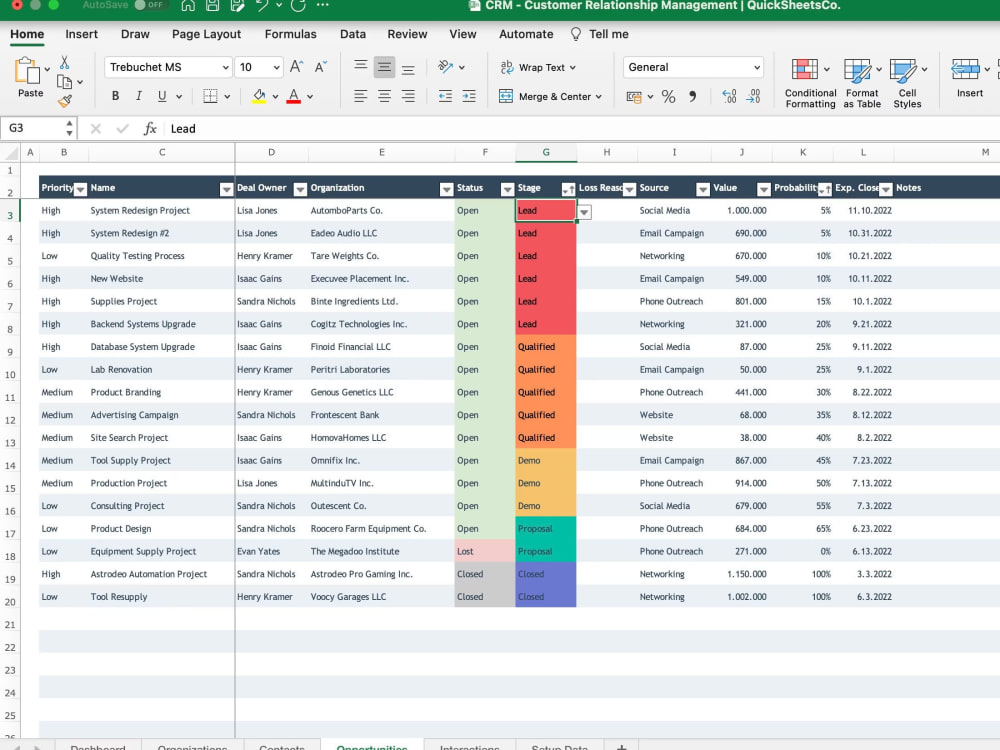Click the Home icon in title bar

click(x=188, y=5)
